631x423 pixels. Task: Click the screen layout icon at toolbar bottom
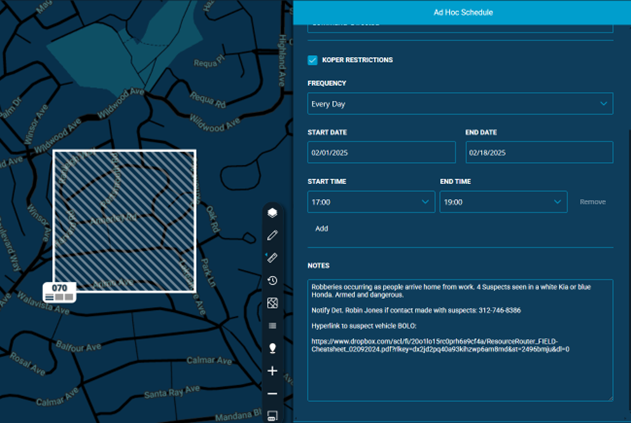272,416
